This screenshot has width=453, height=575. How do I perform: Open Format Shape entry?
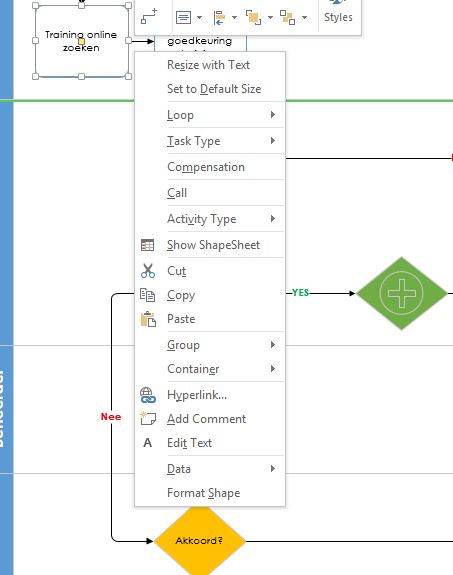click(x=210, y=493)
